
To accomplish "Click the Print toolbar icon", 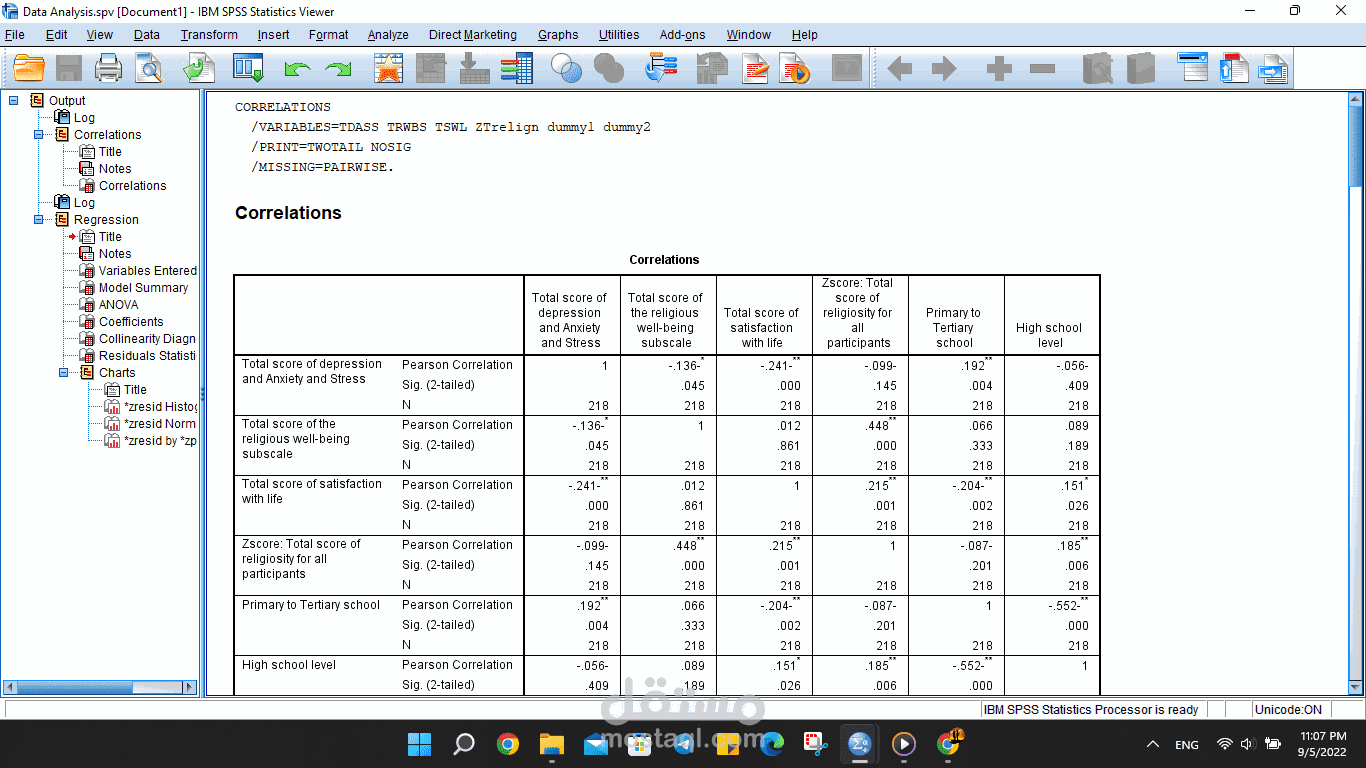I will pos(108,68).
